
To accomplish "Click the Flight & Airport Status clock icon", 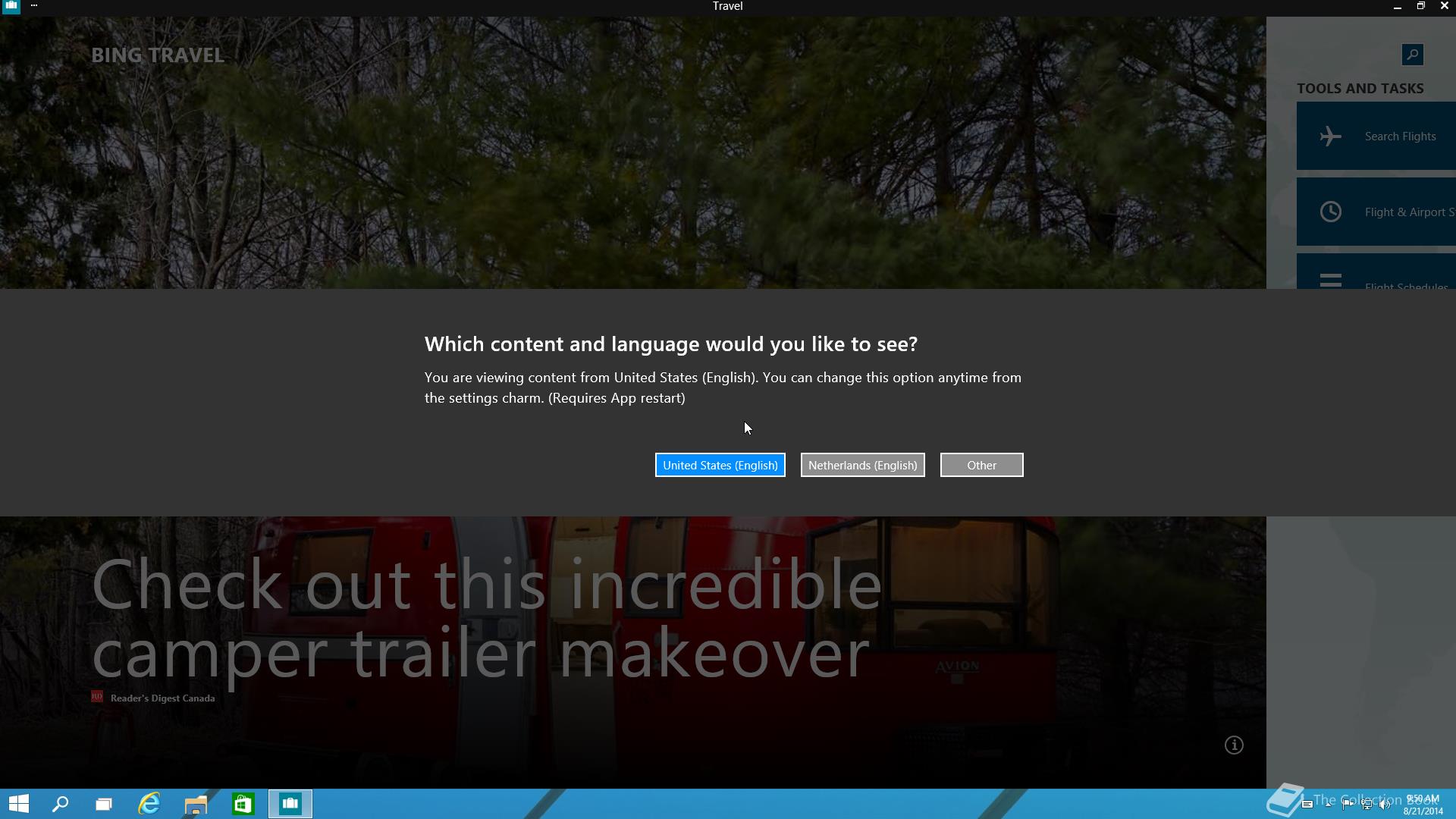I will point(1331,212).
